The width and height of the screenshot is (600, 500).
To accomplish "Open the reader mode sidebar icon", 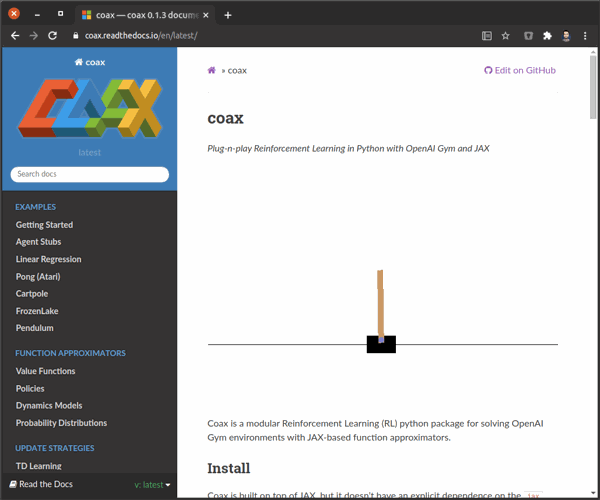I will [487, 36].
